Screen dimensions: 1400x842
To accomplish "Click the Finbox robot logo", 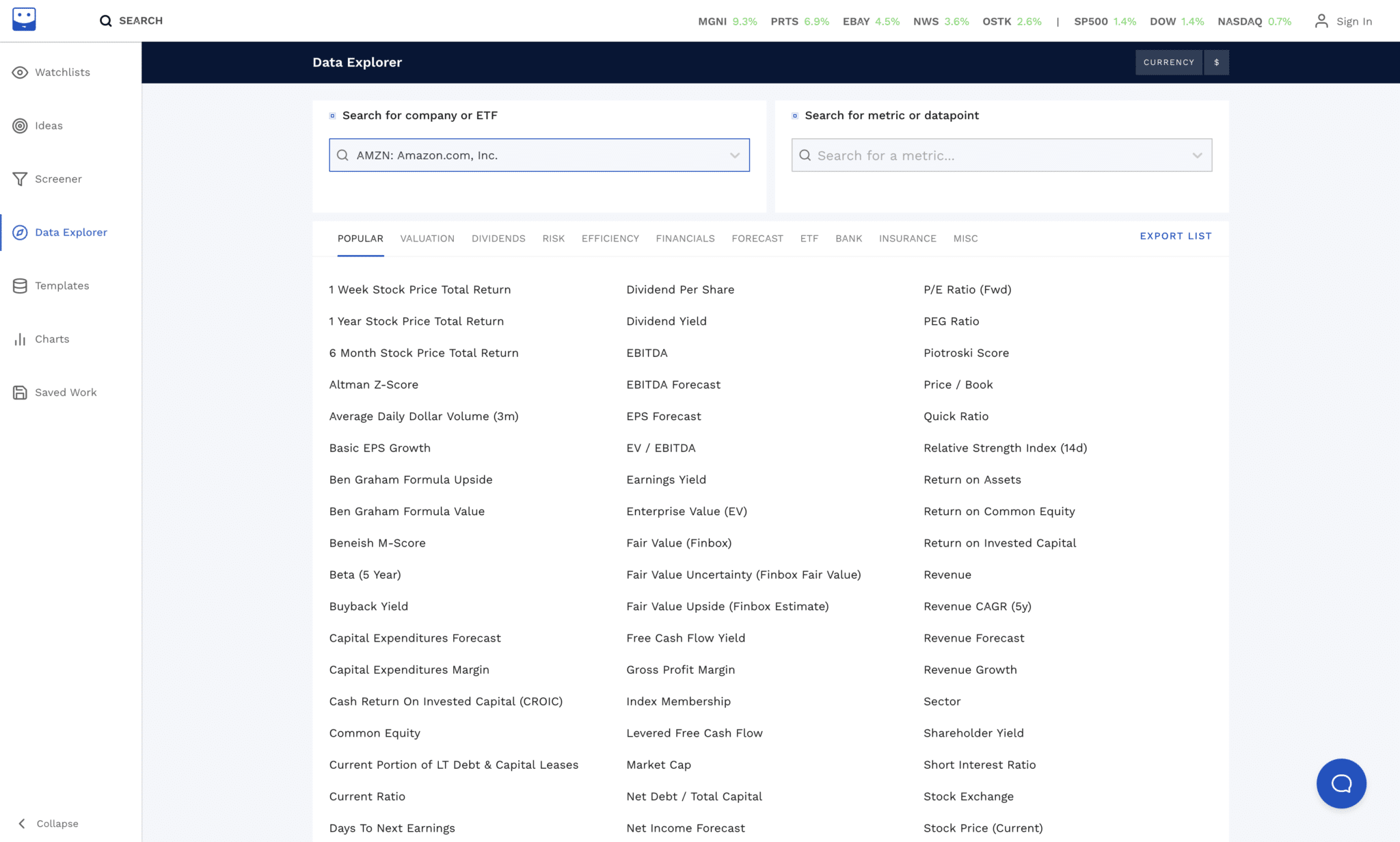I will (25, 19).
